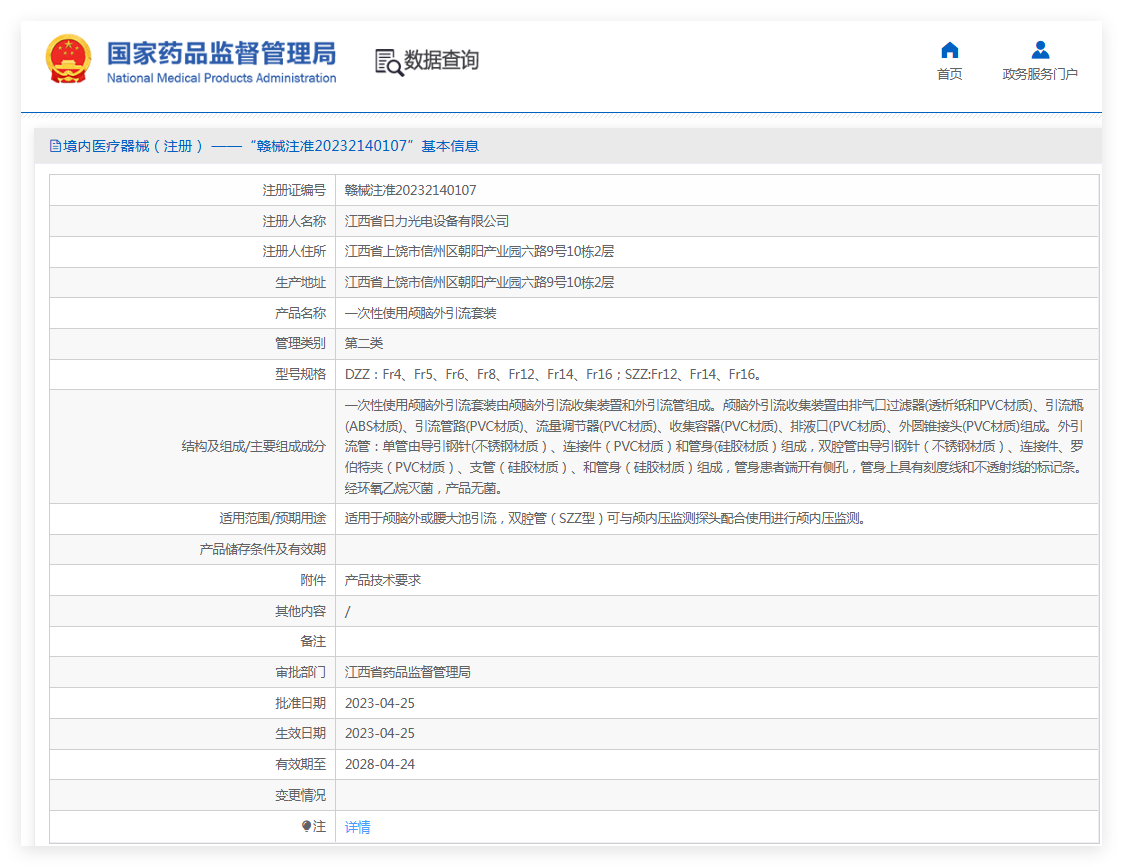Click the registrant name 江西省日力光电设备有限公司

tap(427, 221)
